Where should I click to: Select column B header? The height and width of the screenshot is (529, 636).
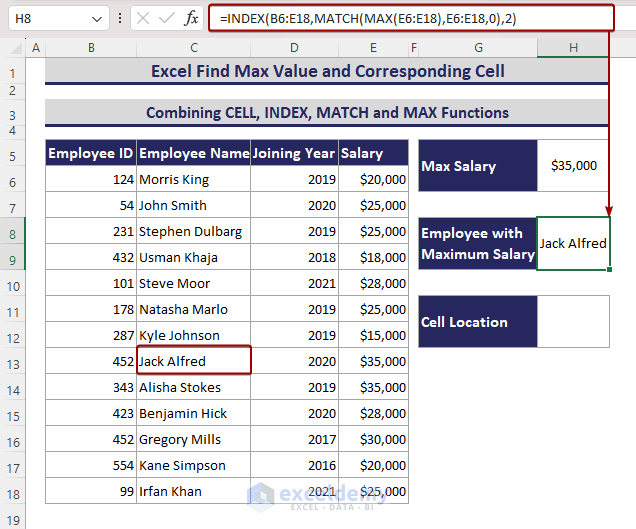click(91, 48)
